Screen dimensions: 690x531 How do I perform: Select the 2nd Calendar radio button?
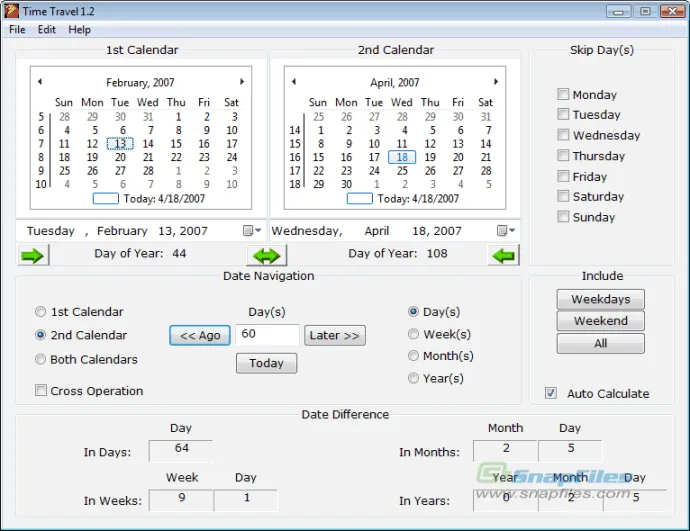tap(40, 335)
